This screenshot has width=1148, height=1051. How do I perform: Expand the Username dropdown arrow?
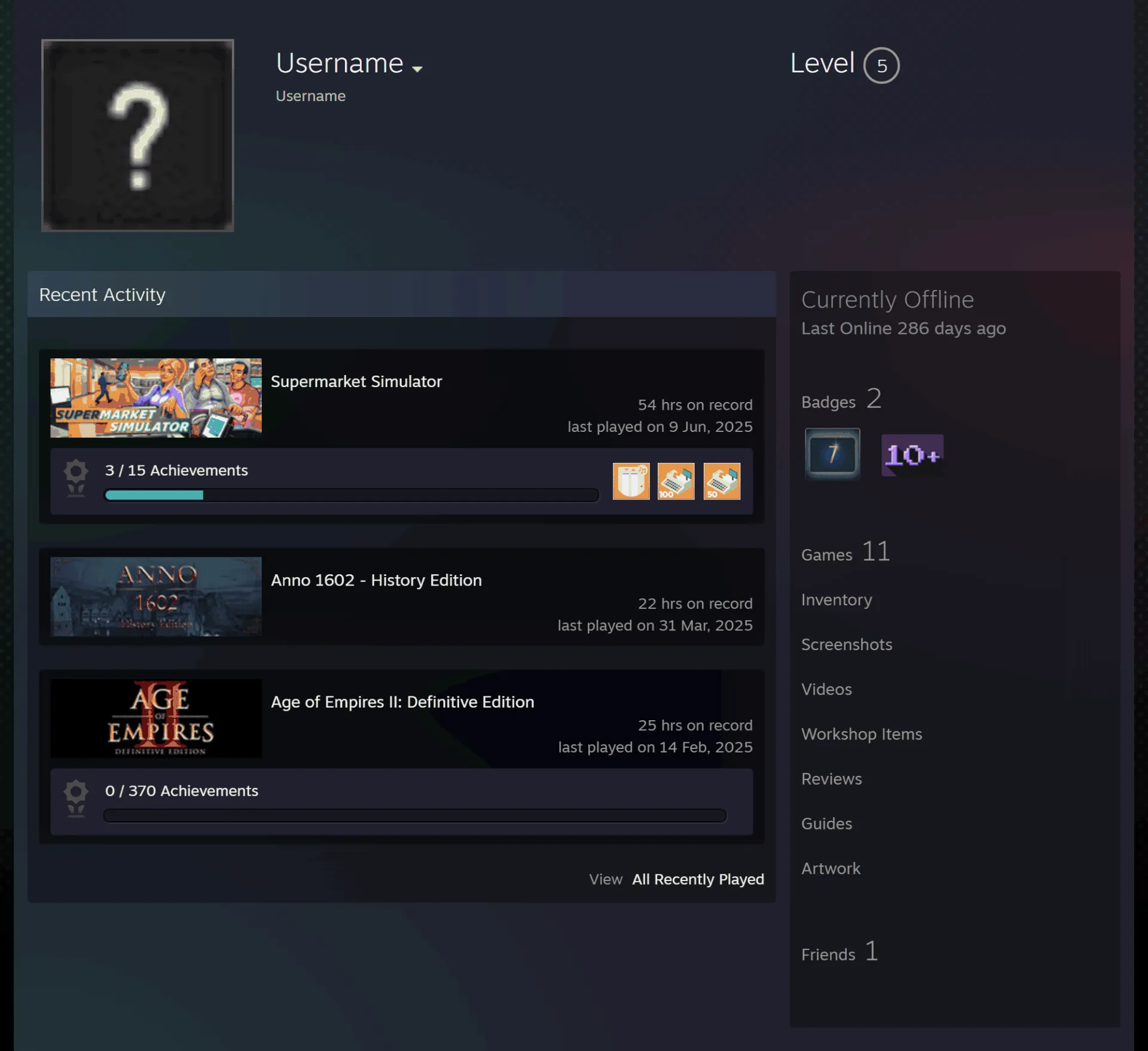[417, 69]
